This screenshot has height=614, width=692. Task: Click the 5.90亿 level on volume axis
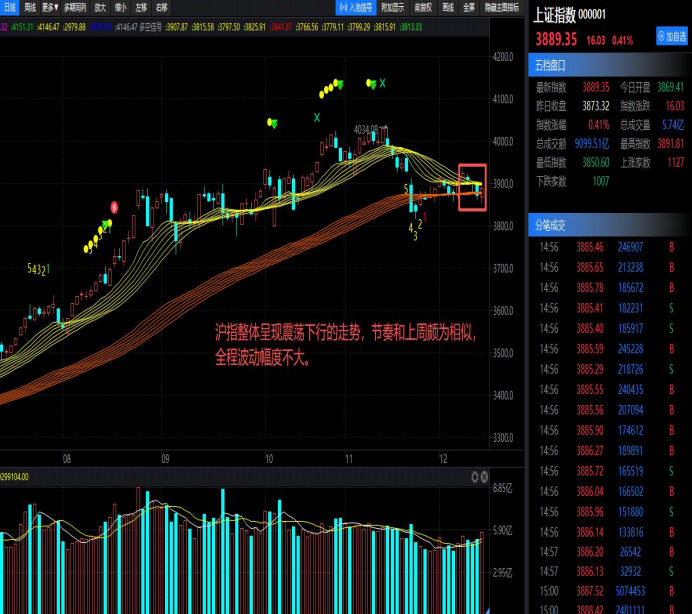point(502,530)
